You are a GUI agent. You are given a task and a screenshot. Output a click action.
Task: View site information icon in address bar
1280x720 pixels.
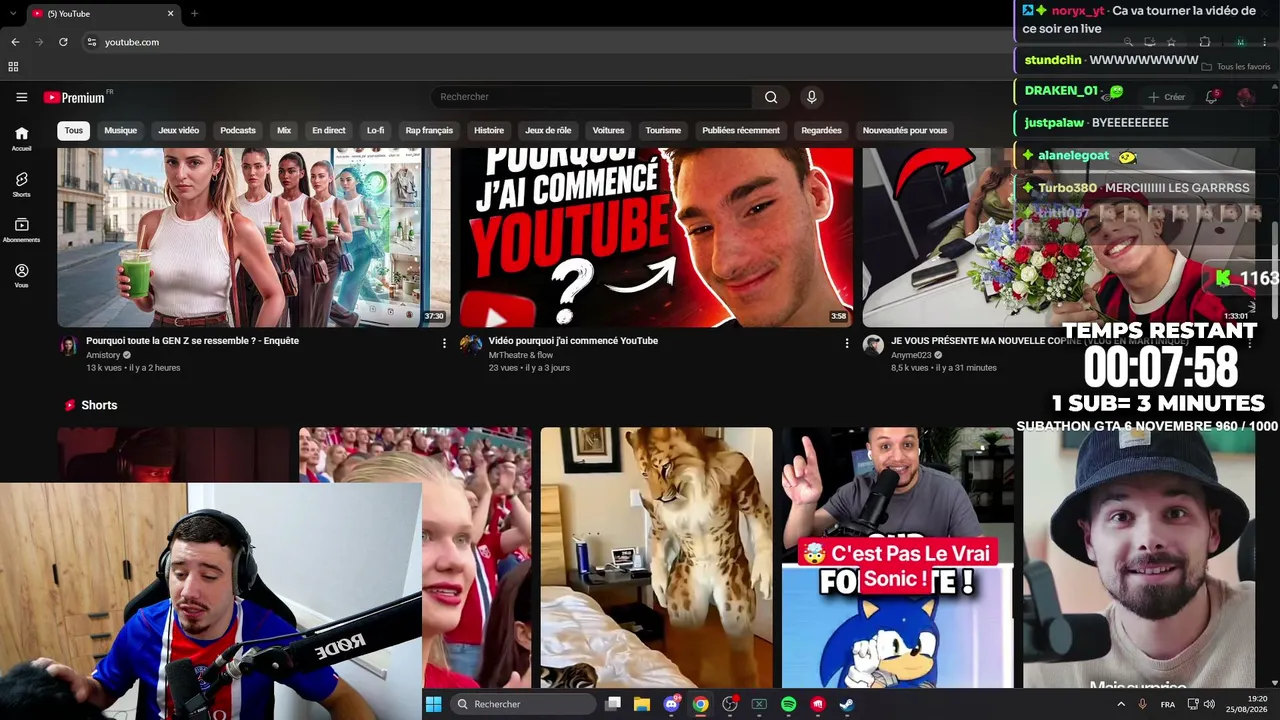point(91,42)
